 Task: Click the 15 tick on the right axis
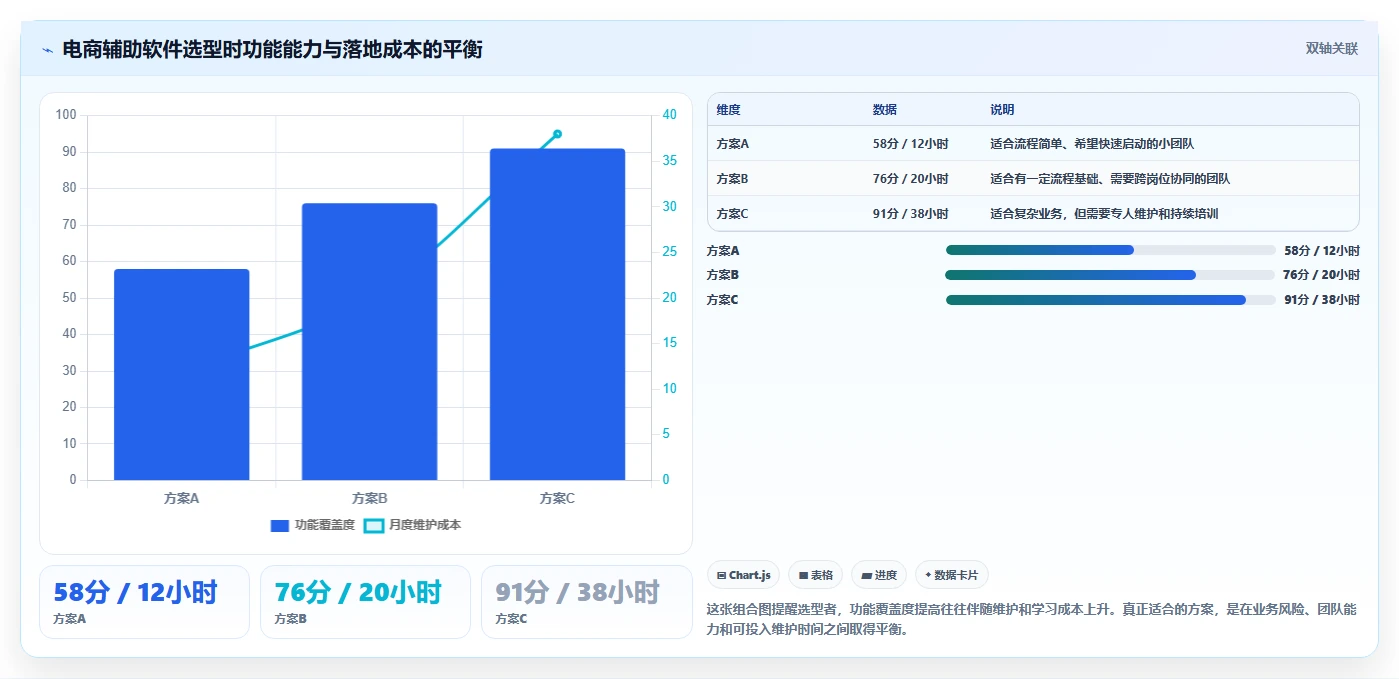tap(669, 343)
